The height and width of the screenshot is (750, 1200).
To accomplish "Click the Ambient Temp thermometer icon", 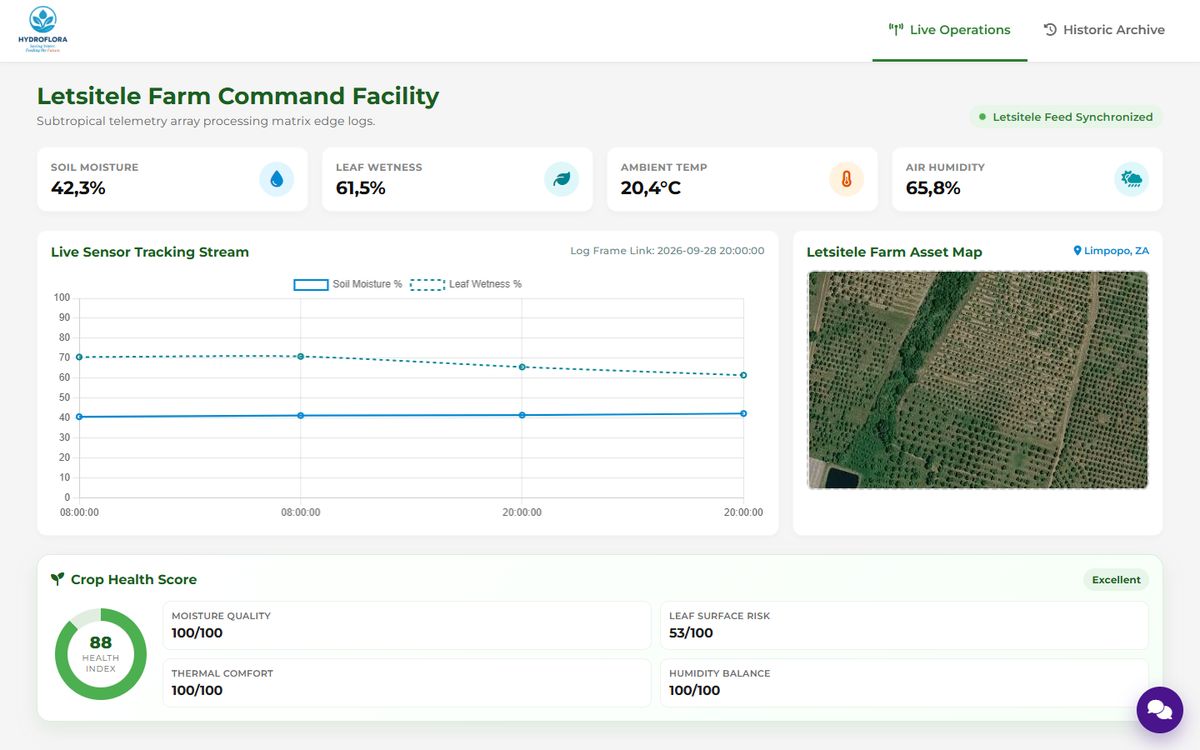I will [x=846, y=179].
